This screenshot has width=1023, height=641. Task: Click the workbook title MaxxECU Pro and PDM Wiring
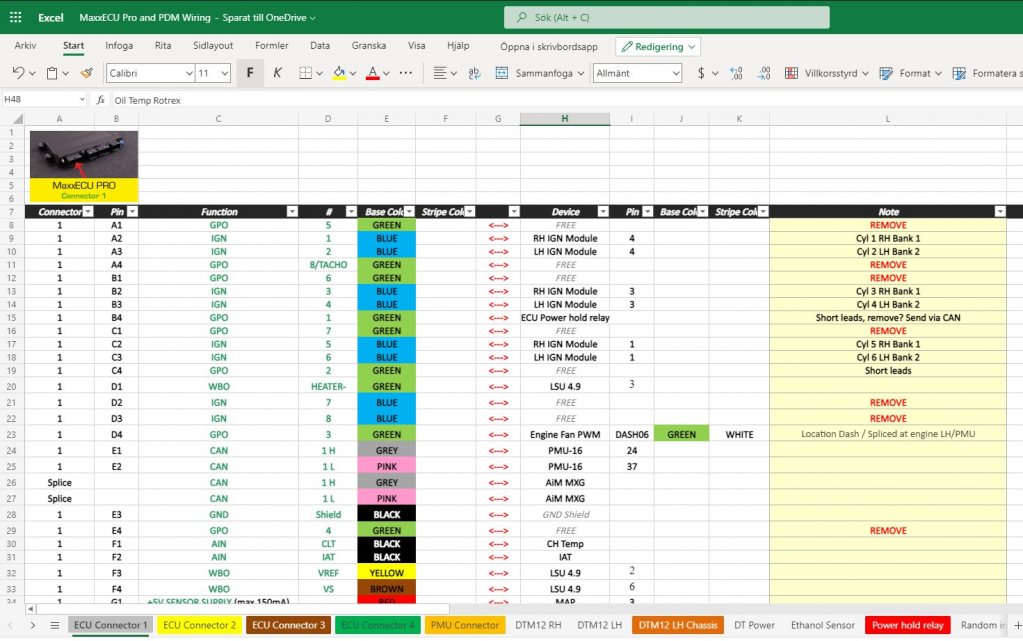pos(145,18)
